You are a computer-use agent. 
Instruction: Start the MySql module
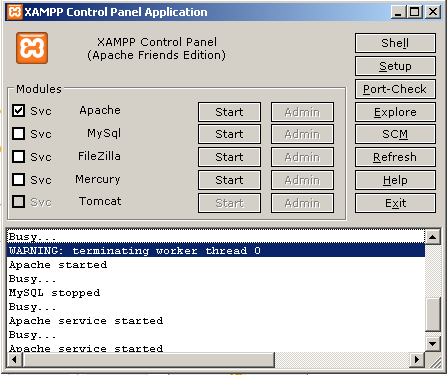tap(229, 134)
